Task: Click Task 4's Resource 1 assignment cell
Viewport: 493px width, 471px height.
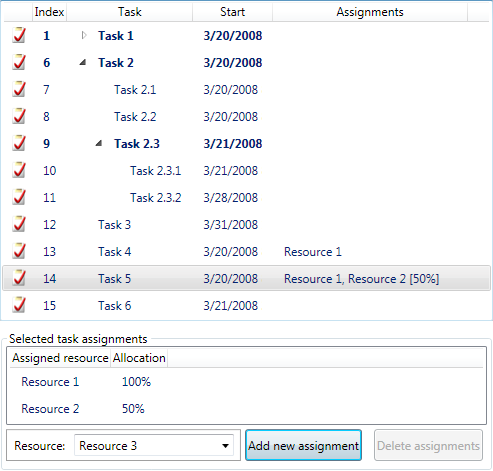Action: tap(313, 252)
